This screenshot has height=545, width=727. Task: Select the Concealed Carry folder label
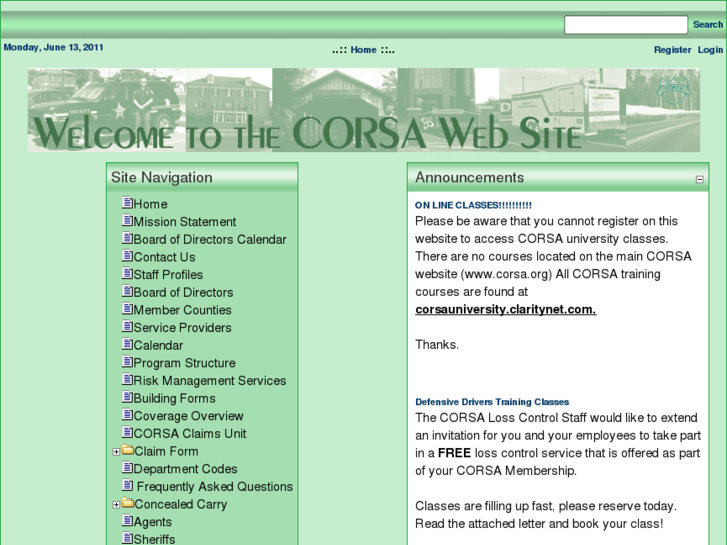point(181,504)
